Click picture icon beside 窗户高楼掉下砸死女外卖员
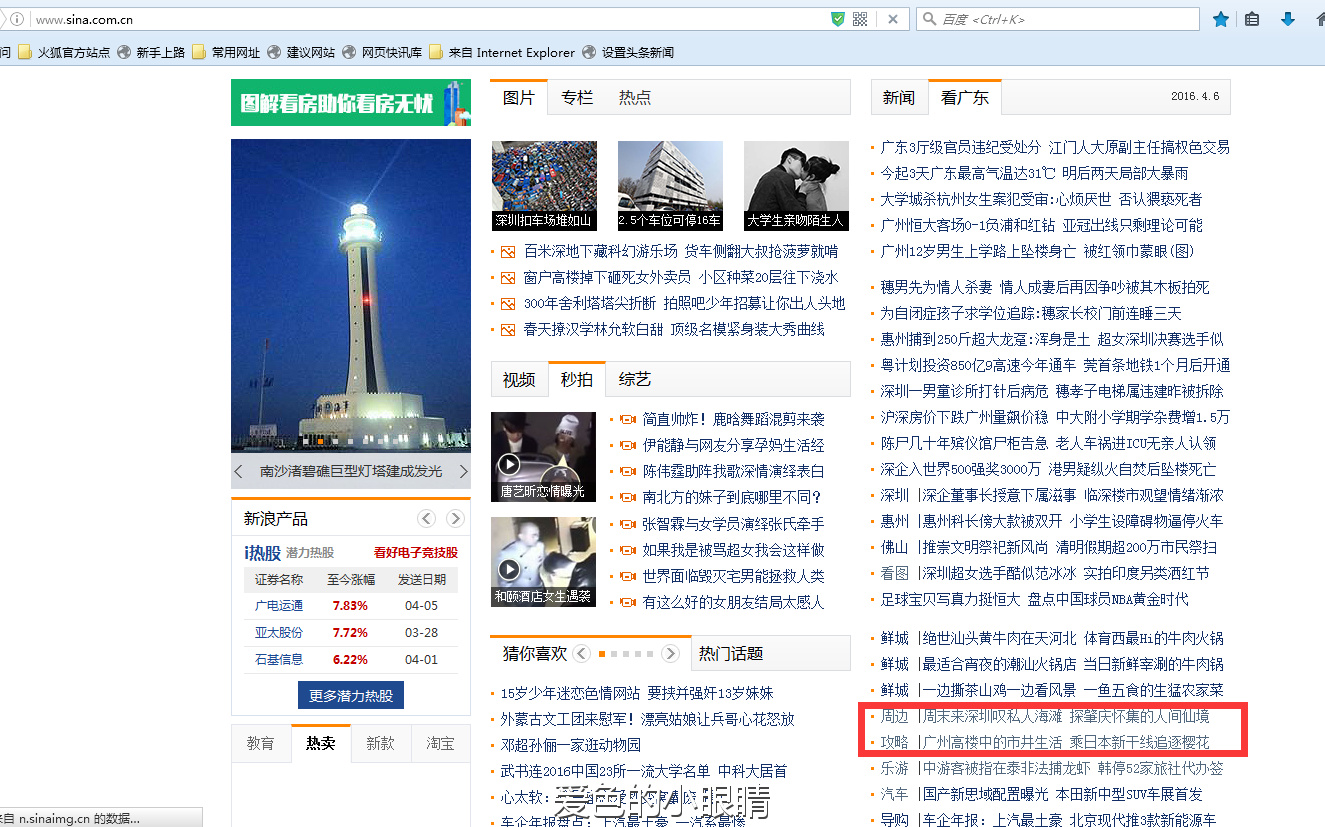 click(508, 278)
